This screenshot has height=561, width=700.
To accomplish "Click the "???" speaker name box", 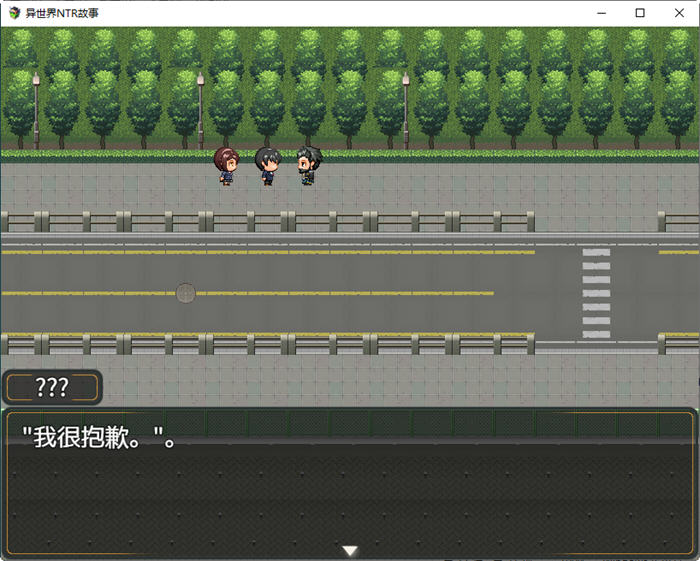I will (52, 387).
